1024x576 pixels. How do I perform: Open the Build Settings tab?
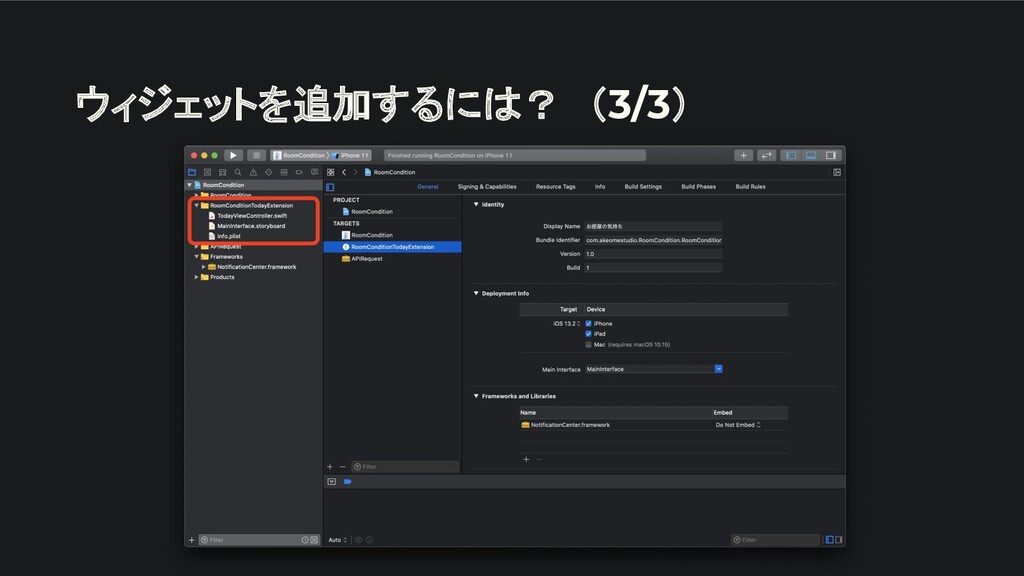click(643, 187)
